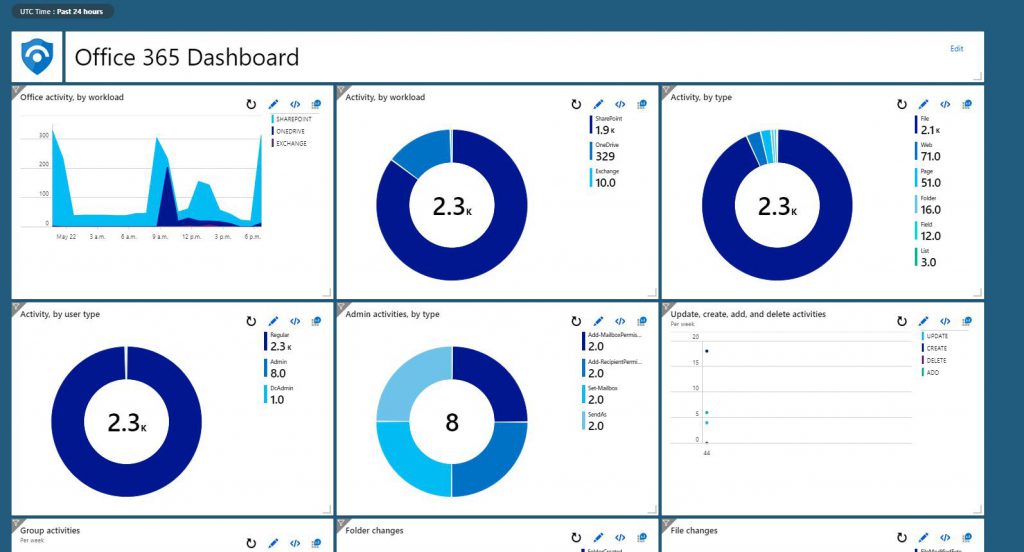This screenshot has height=552, width=1024.
Task: Open the UTC Time Past 24 hours selector
Action: tap(63, 12)
